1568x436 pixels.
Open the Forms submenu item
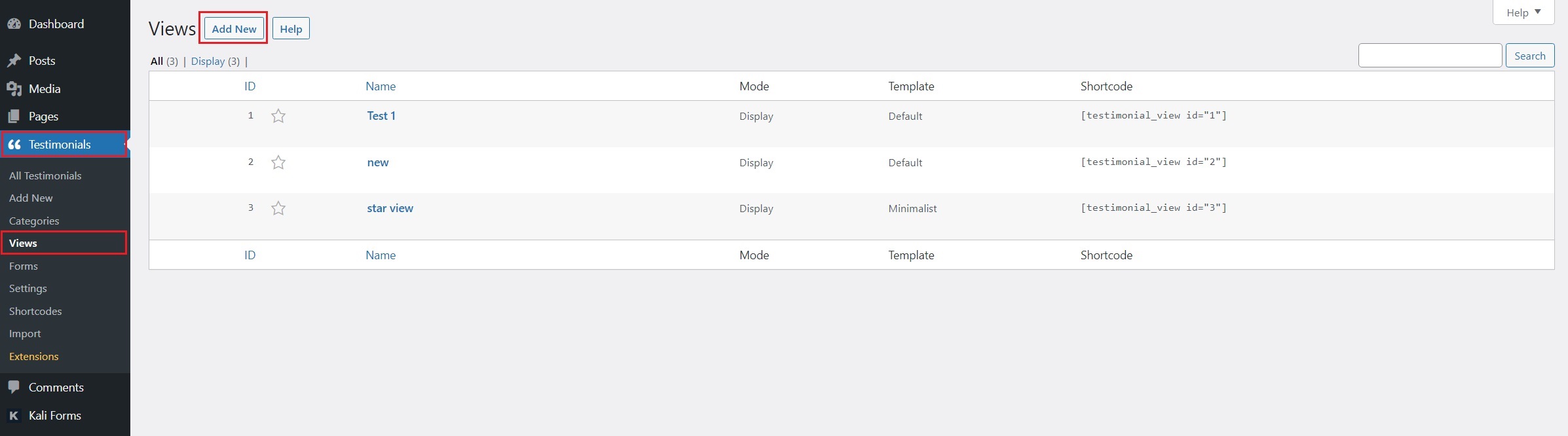pyautogui.click(x=24, y=266)
